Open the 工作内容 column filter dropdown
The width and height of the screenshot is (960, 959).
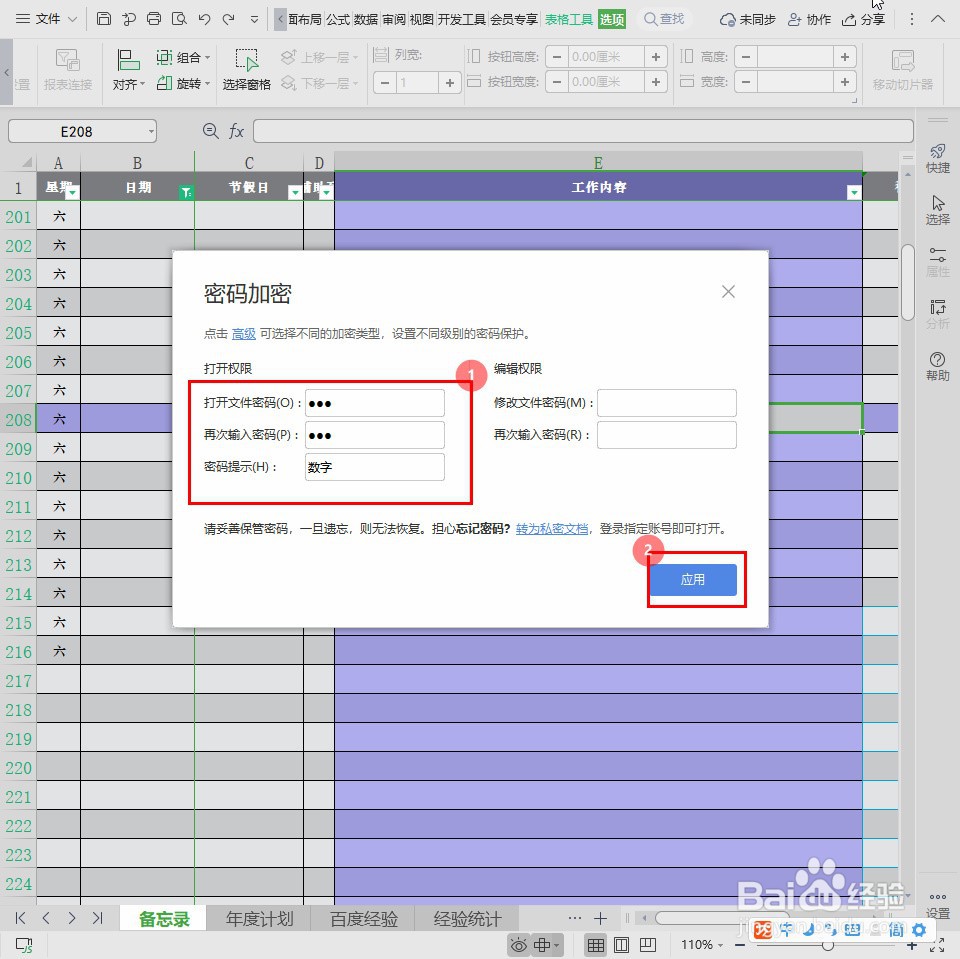click(x=853, y=193)
